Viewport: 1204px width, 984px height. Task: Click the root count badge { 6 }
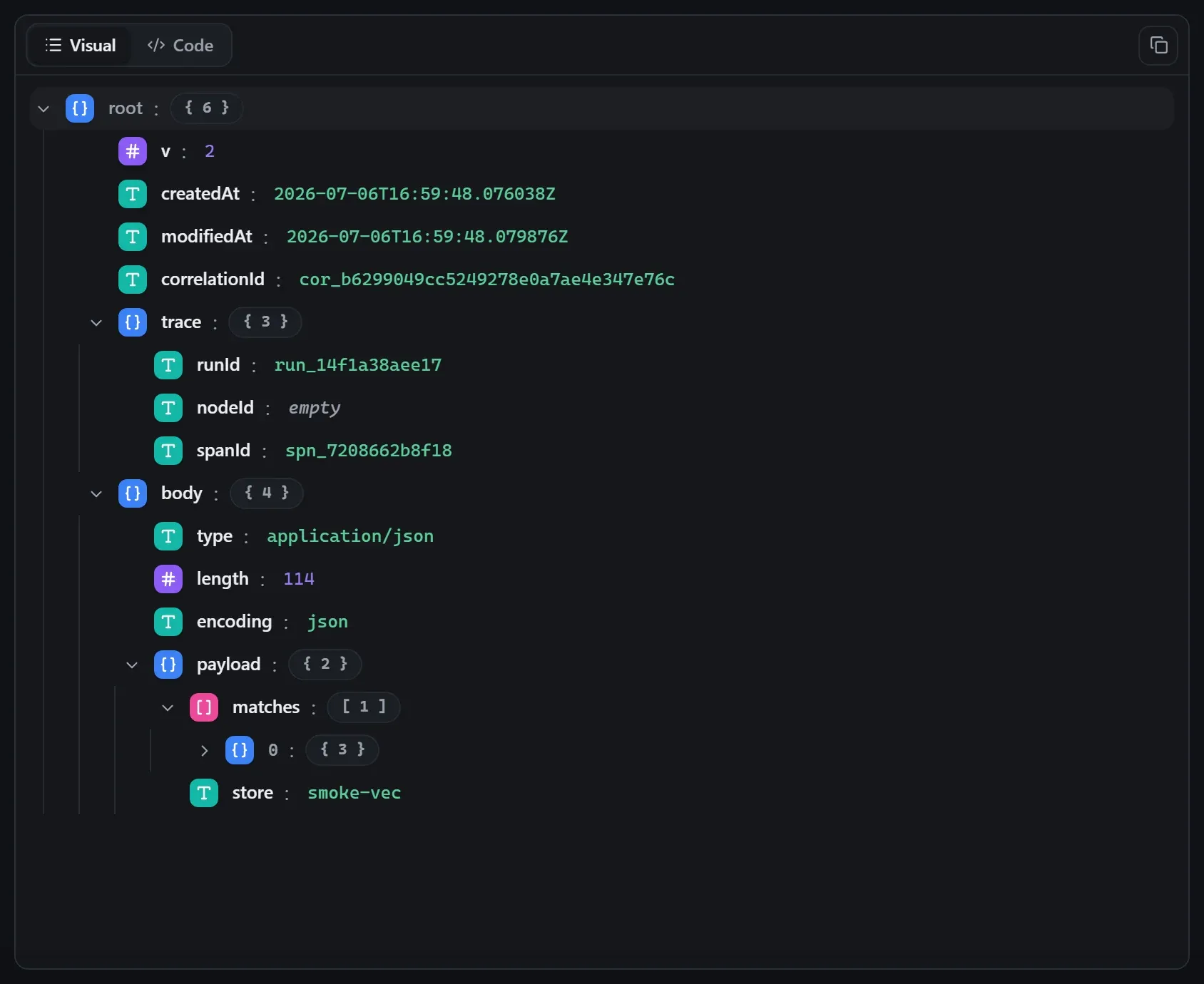207,108
